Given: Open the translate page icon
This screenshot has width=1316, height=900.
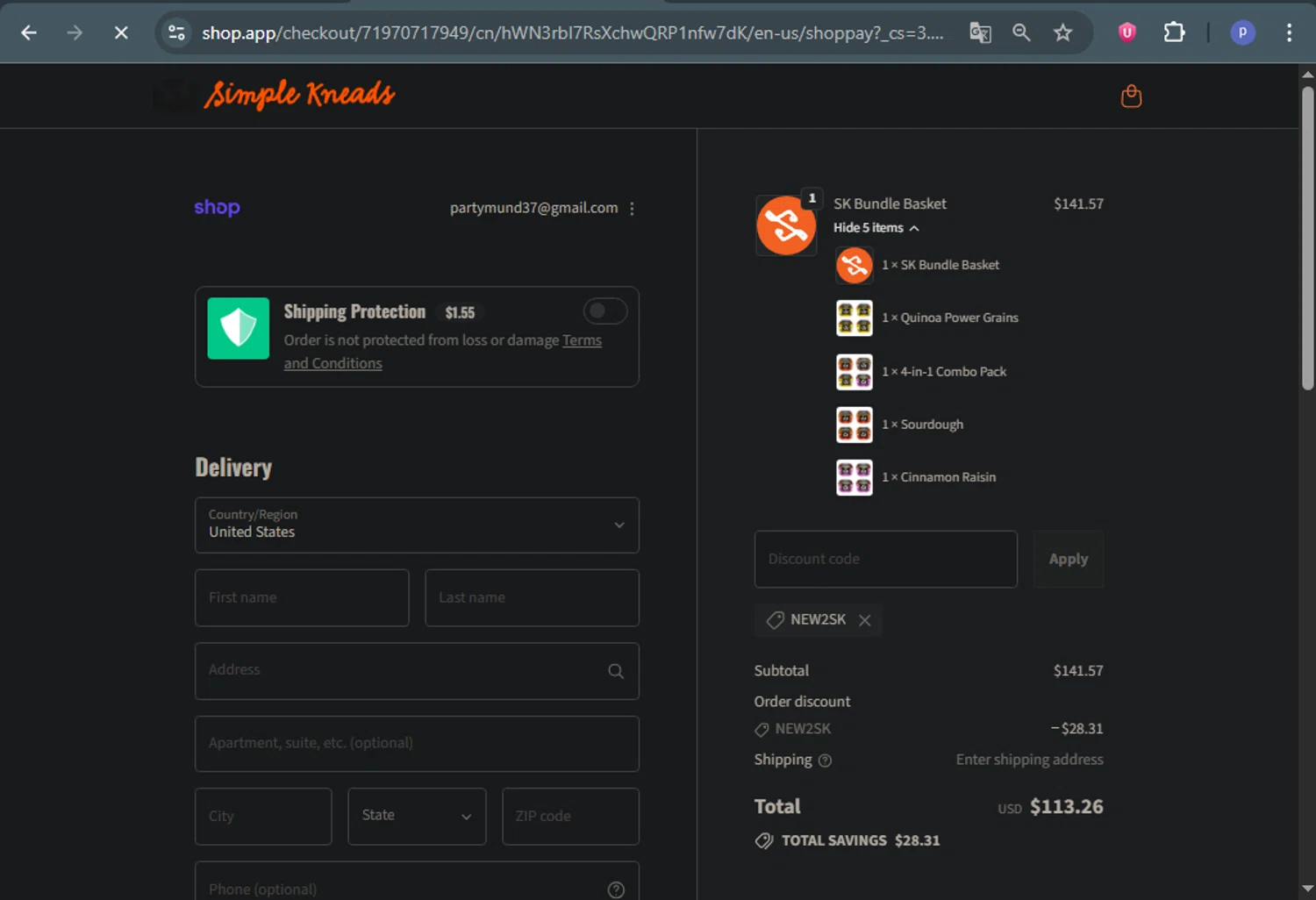Looking at the screenshot, I should tap(980, 32).
